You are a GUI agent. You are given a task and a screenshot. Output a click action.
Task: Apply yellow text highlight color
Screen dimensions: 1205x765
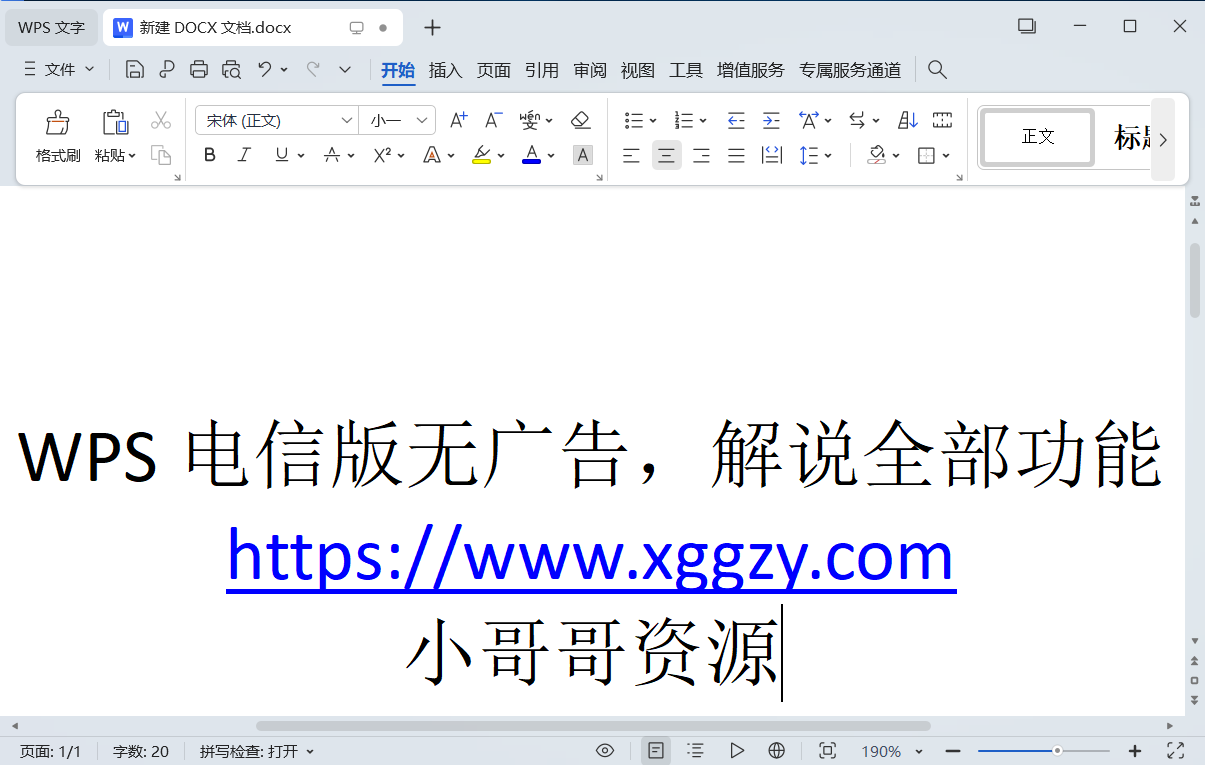click(481, 155)
